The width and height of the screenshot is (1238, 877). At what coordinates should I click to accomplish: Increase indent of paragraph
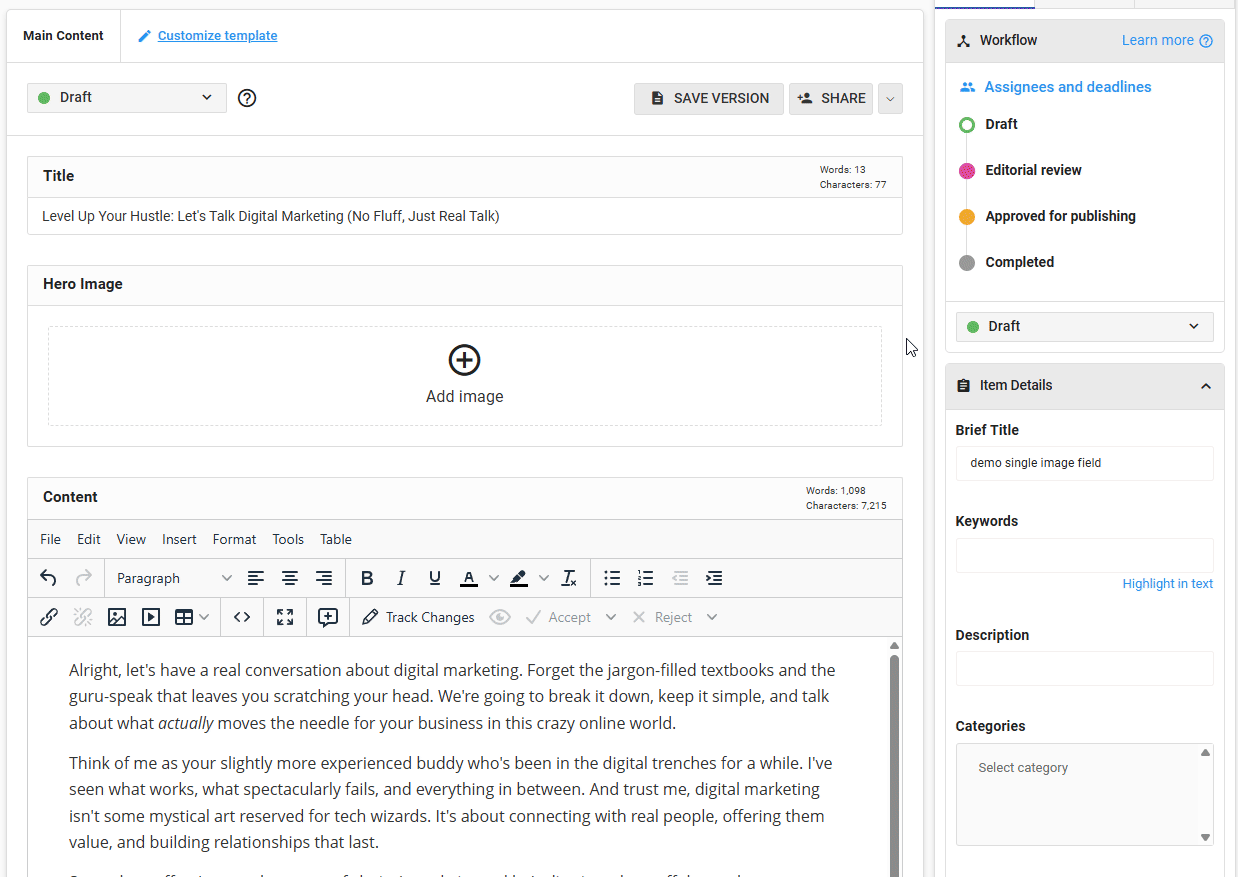point(714,578)
